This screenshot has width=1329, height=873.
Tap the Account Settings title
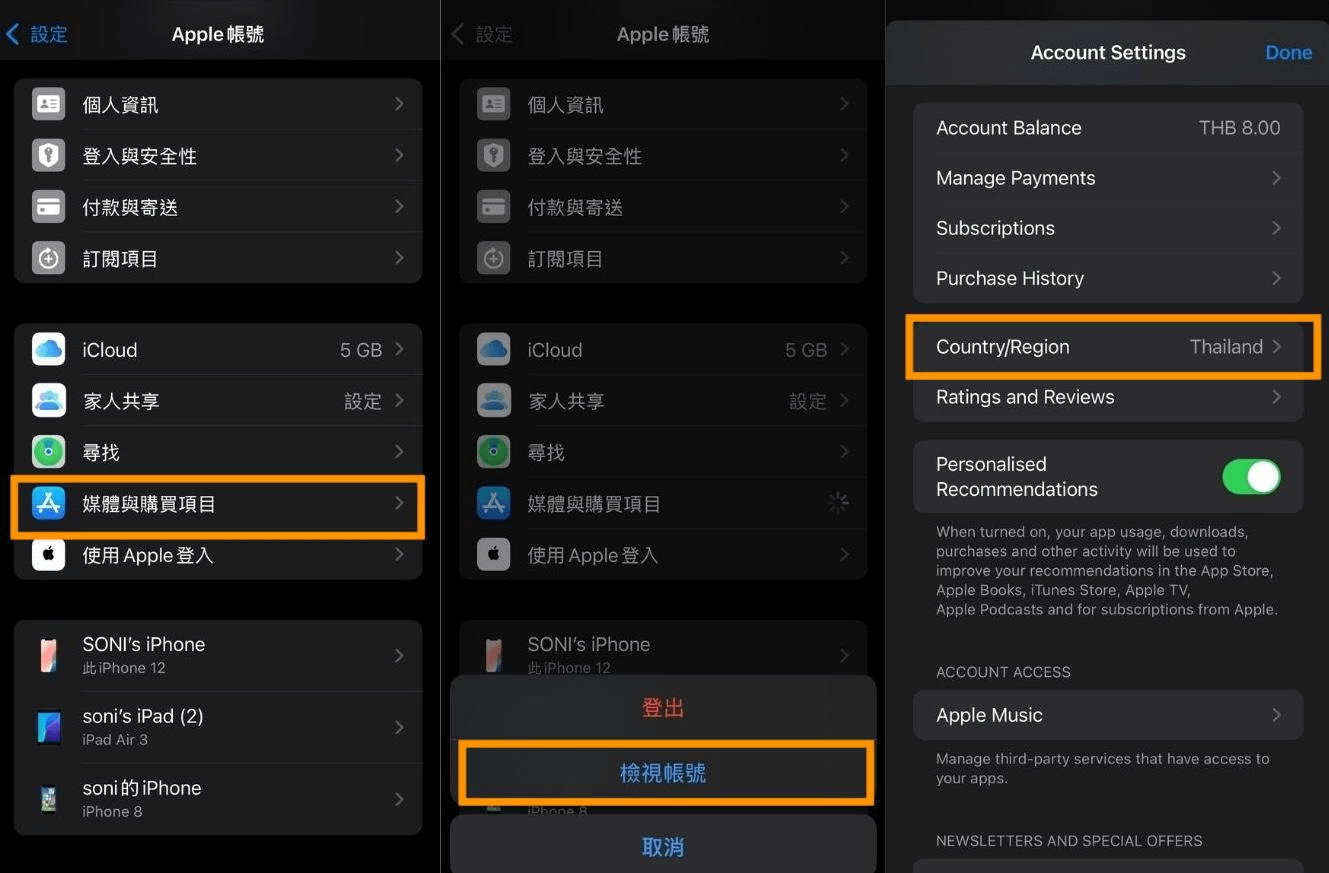tap(1108, 53)
